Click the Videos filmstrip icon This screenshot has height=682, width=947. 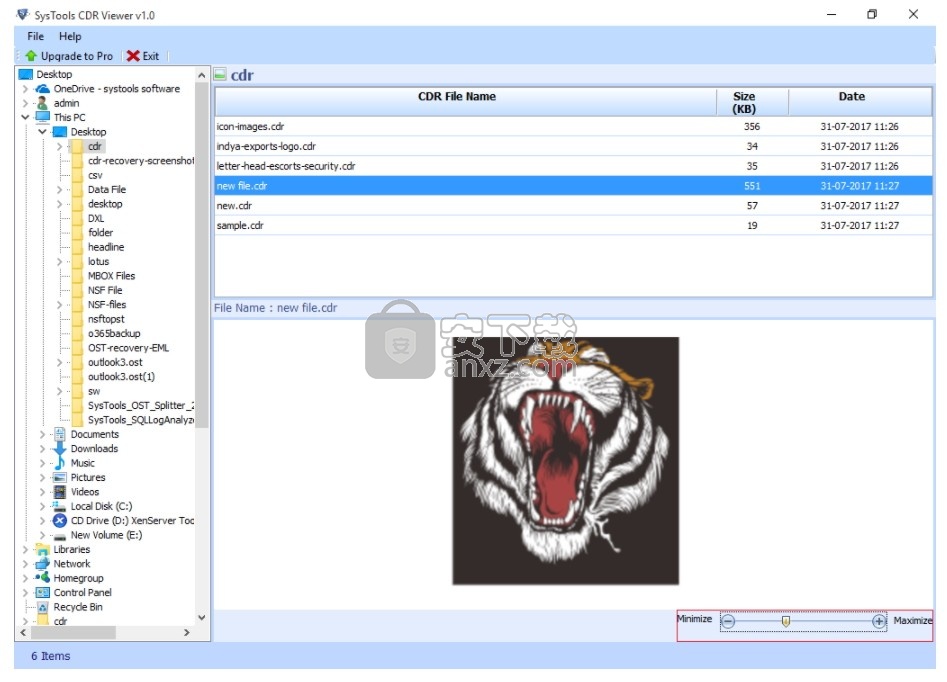click(x=59, y=492)
